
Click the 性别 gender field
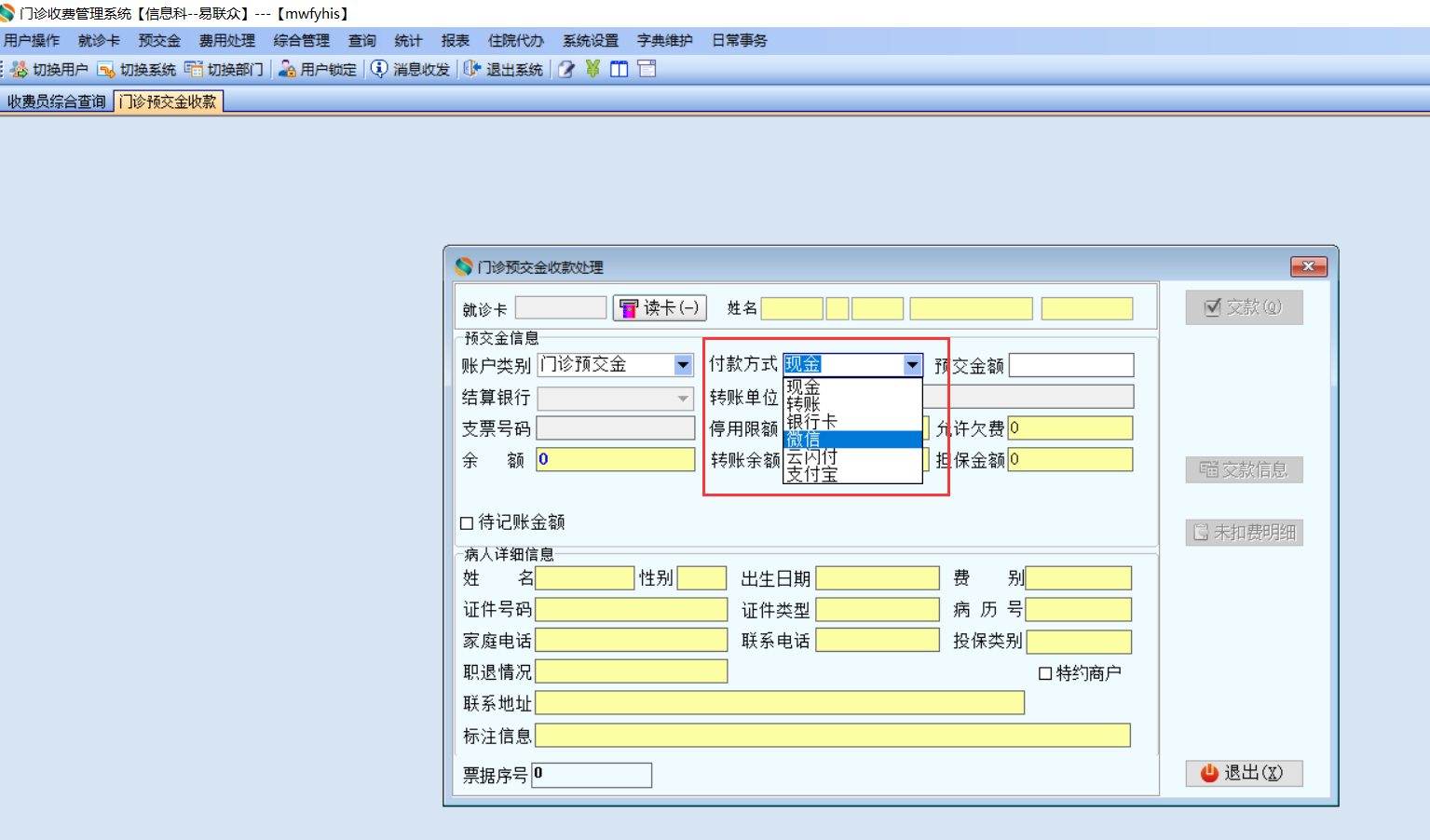coord(701,578)
